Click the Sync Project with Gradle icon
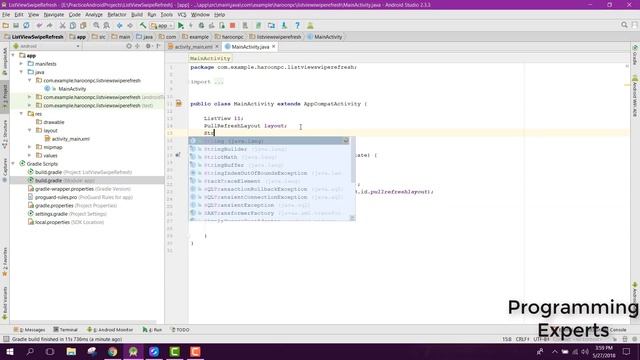Image resolution: width=640 pixels, height=360 pixels. [258, 25]
